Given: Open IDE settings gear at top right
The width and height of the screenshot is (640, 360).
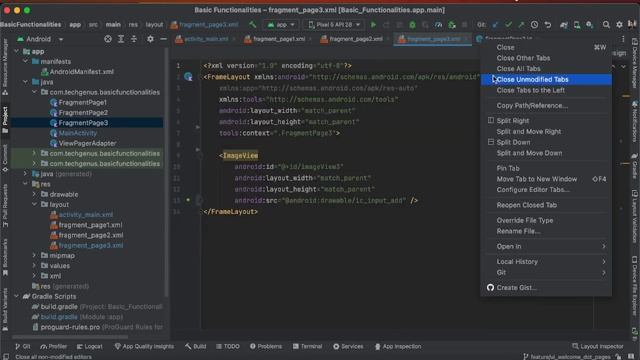Looking at the screenshot, I should (619, 24).
